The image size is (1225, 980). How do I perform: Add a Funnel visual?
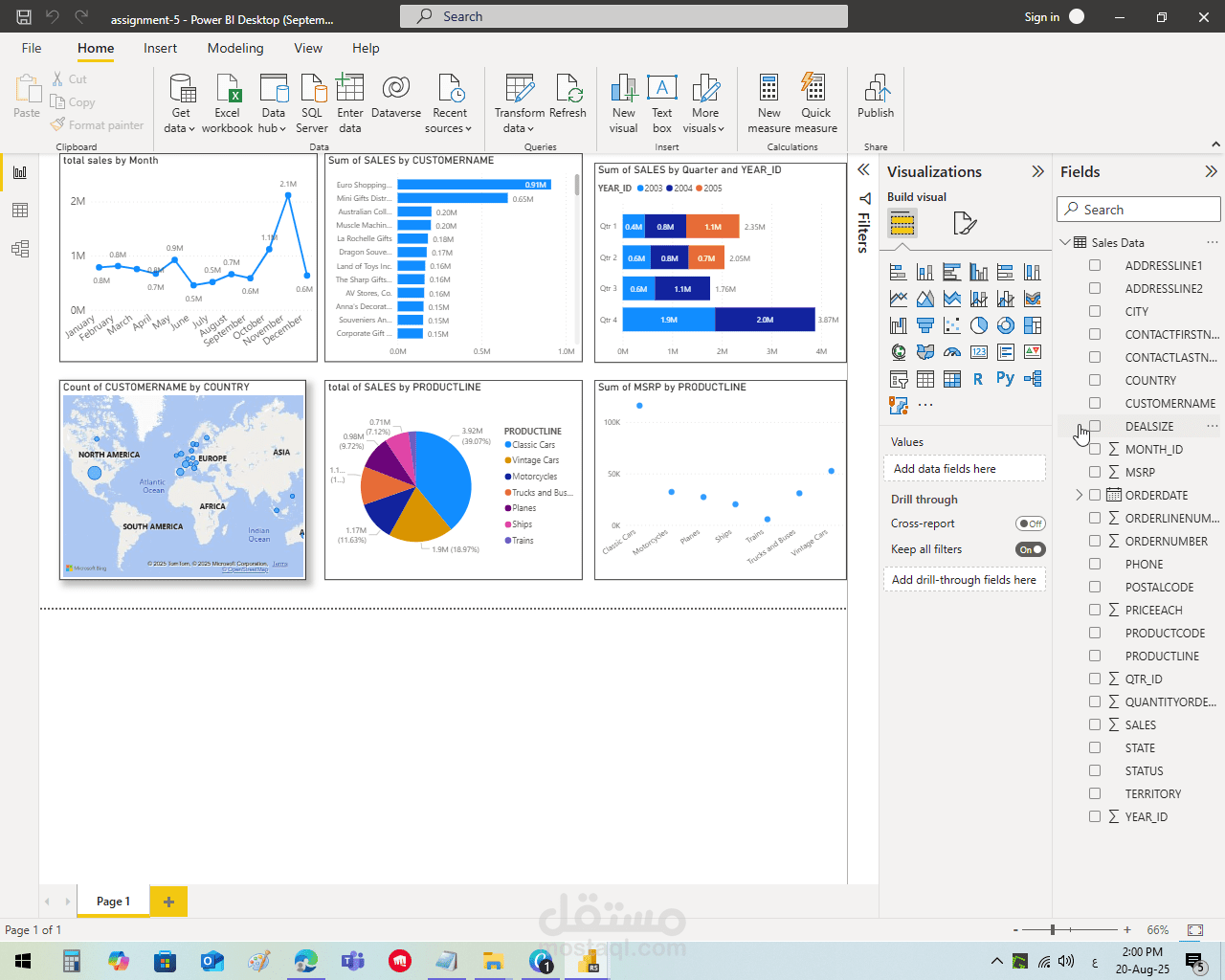click(924, 326)
